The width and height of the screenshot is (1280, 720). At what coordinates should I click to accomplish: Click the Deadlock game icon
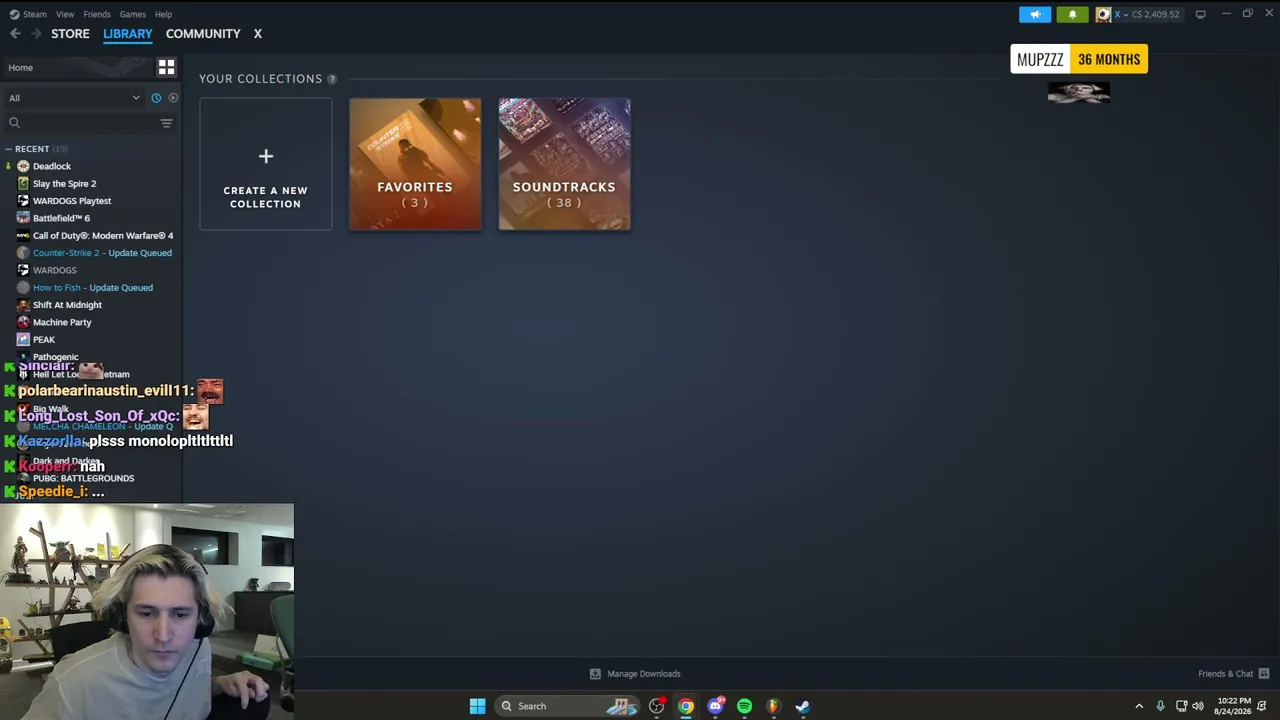[23, 166]
